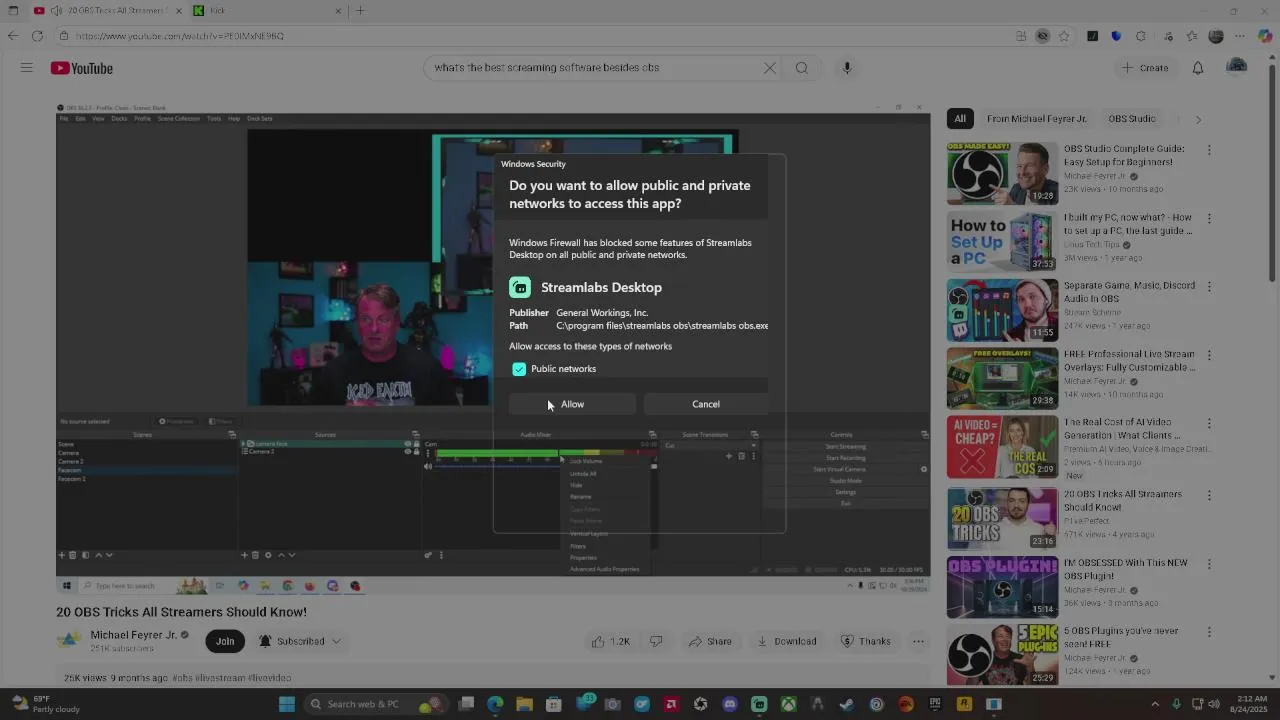Open the YouTube notifications bell

point(1198,68)
